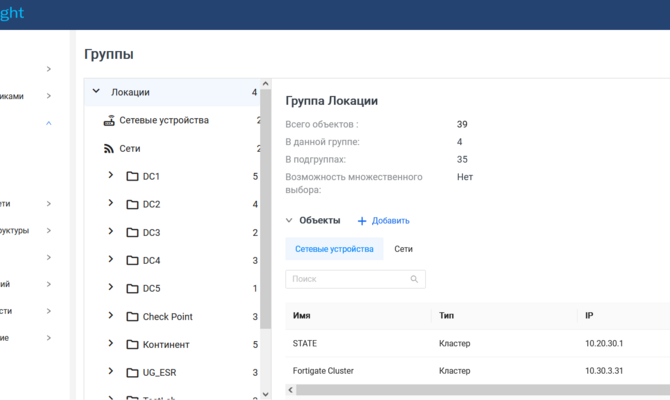Collapse the Локации group tree
The height and width of the screenshot is (400, 670).
(96, 91)
